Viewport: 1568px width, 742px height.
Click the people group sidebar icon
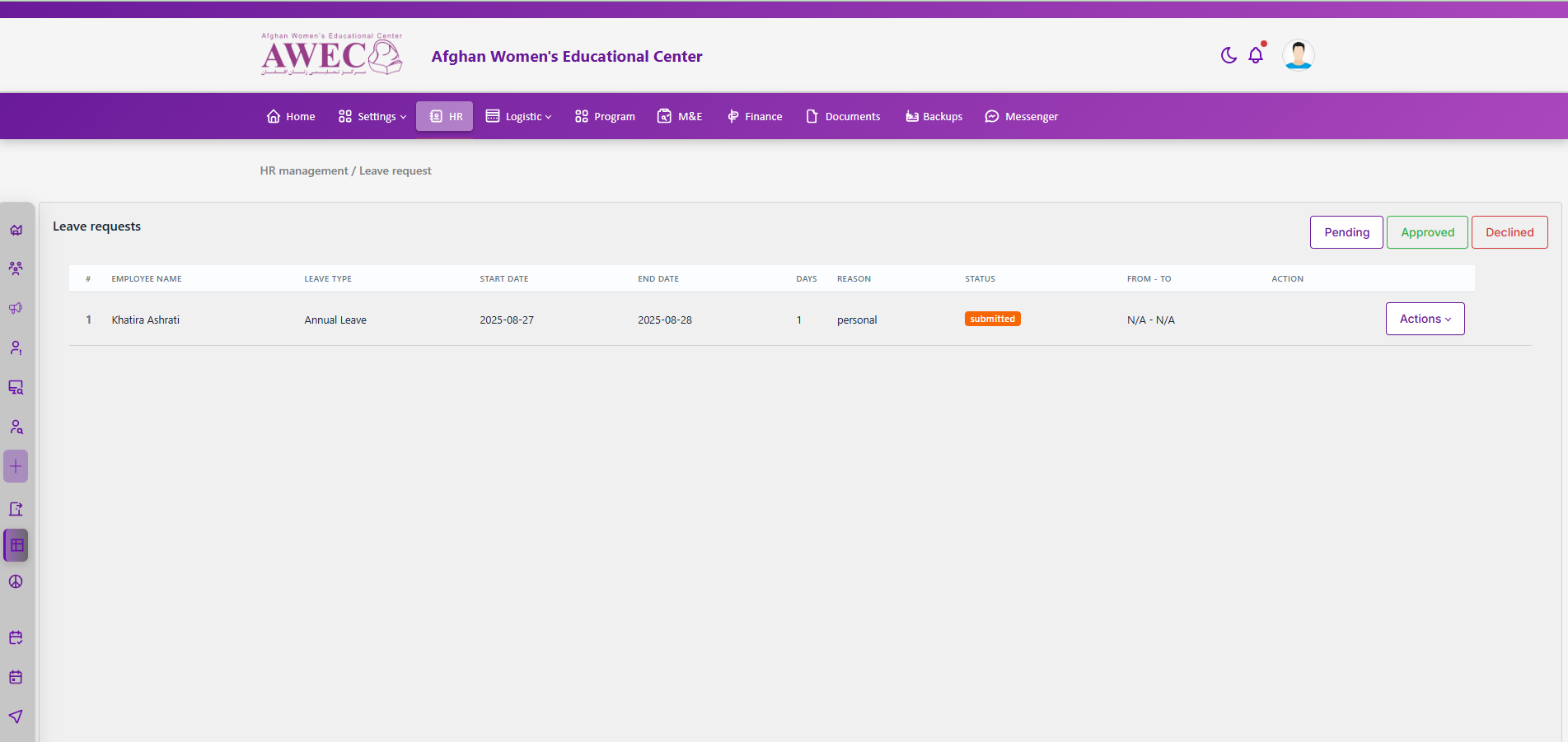coord(16,268)
